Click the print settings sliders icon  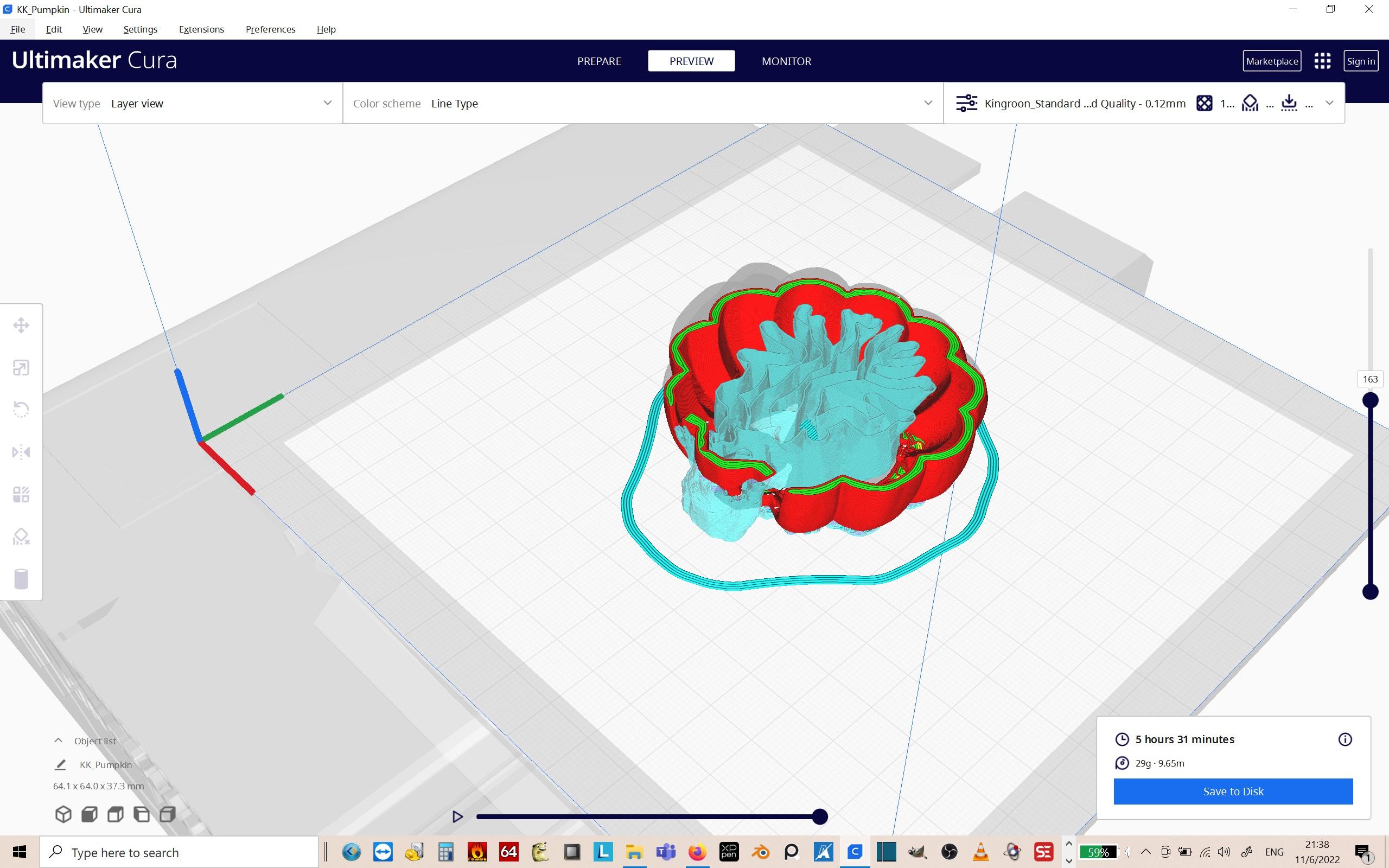pos(966,103)
